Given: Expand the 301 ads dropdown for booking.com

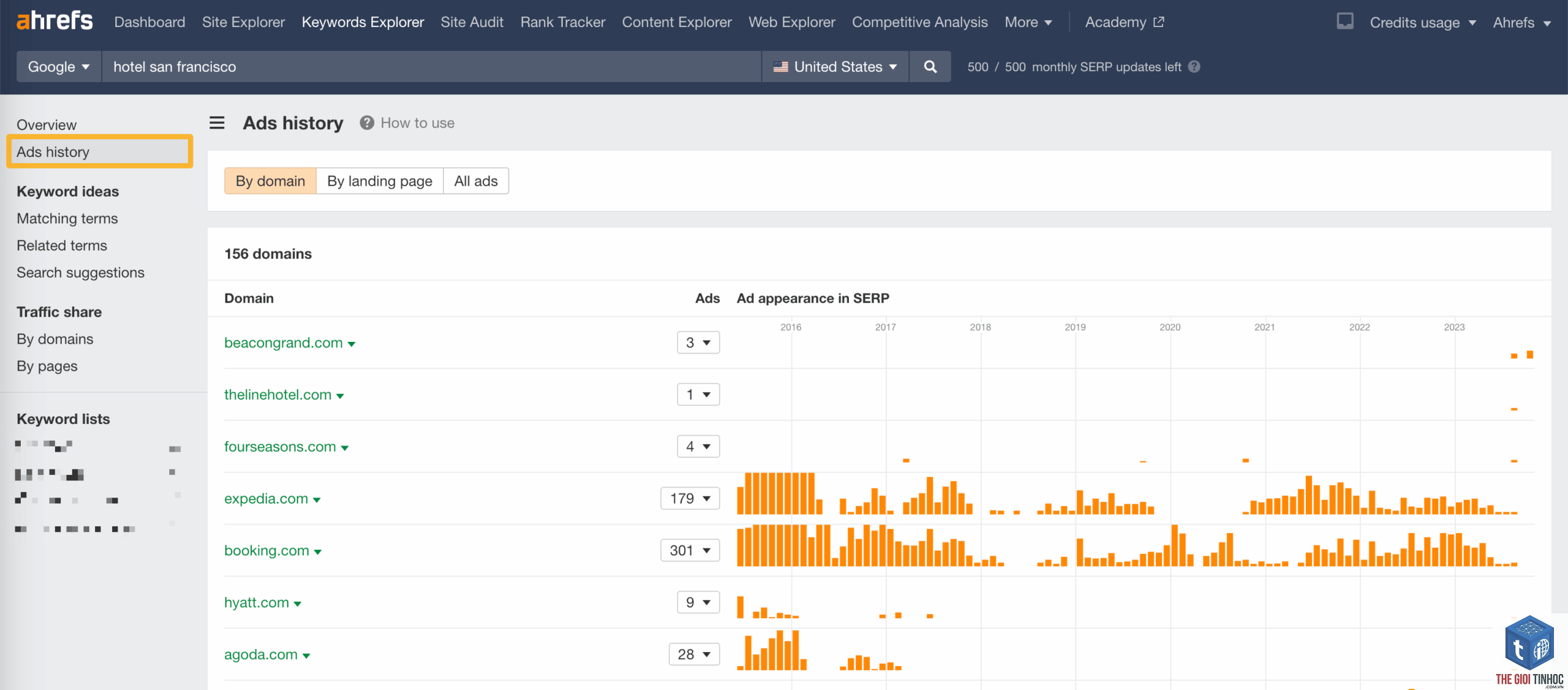Looking at the screenshot, I should 690,551.
